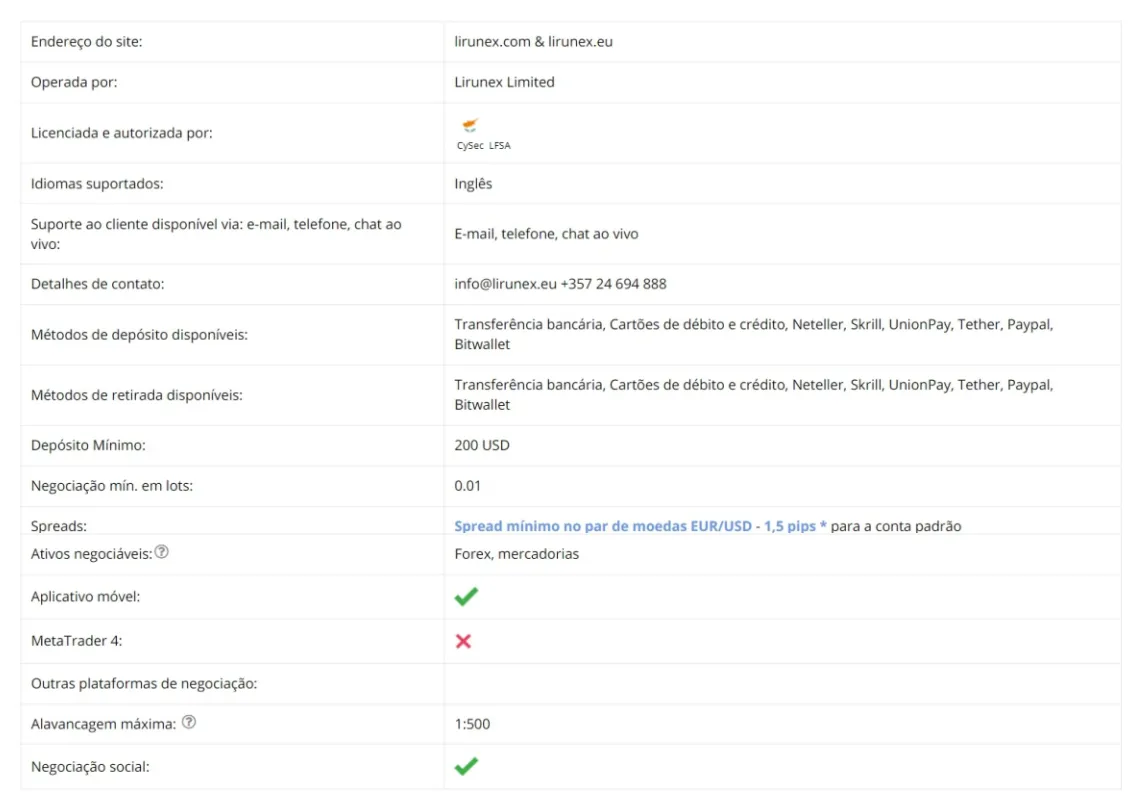Viewport: 1146px width, 806px height.
Task: Click the Depósito Mínimo label
Action: [x=88, y=445]
